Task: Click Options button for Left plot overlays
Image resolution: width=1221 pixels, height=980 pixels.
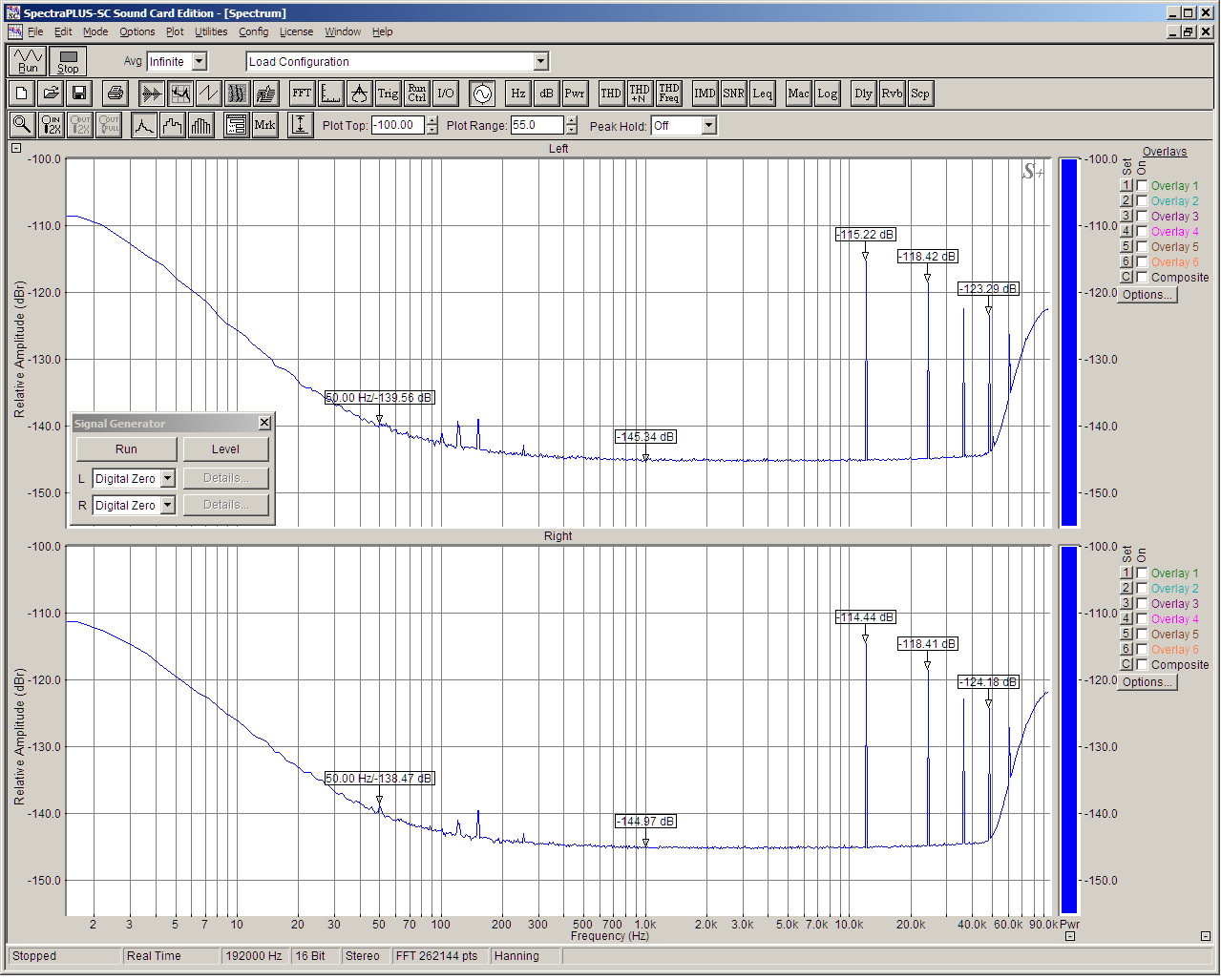Action: [1147, 295]
